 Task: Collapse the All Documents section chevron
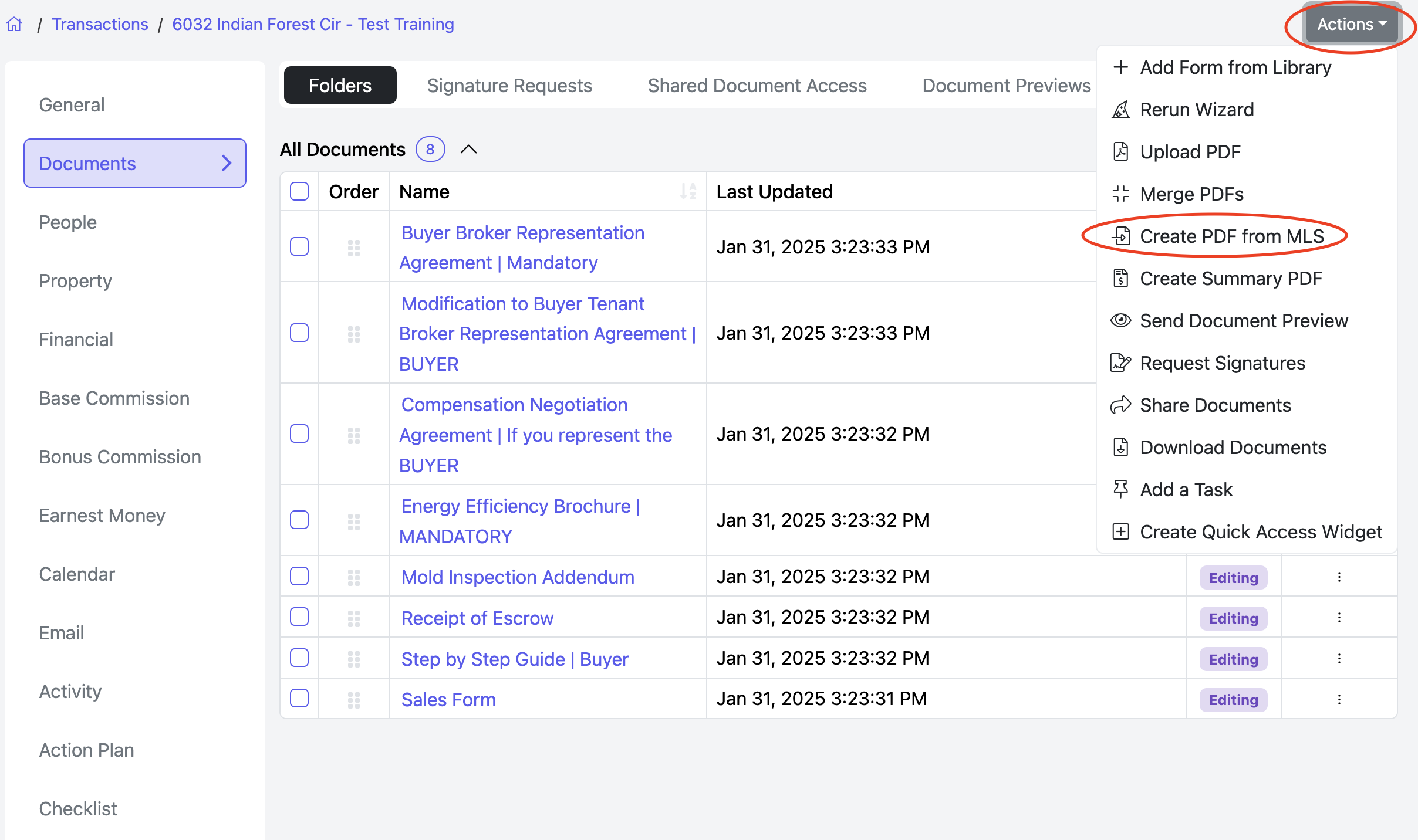click(x=468, y=150)
